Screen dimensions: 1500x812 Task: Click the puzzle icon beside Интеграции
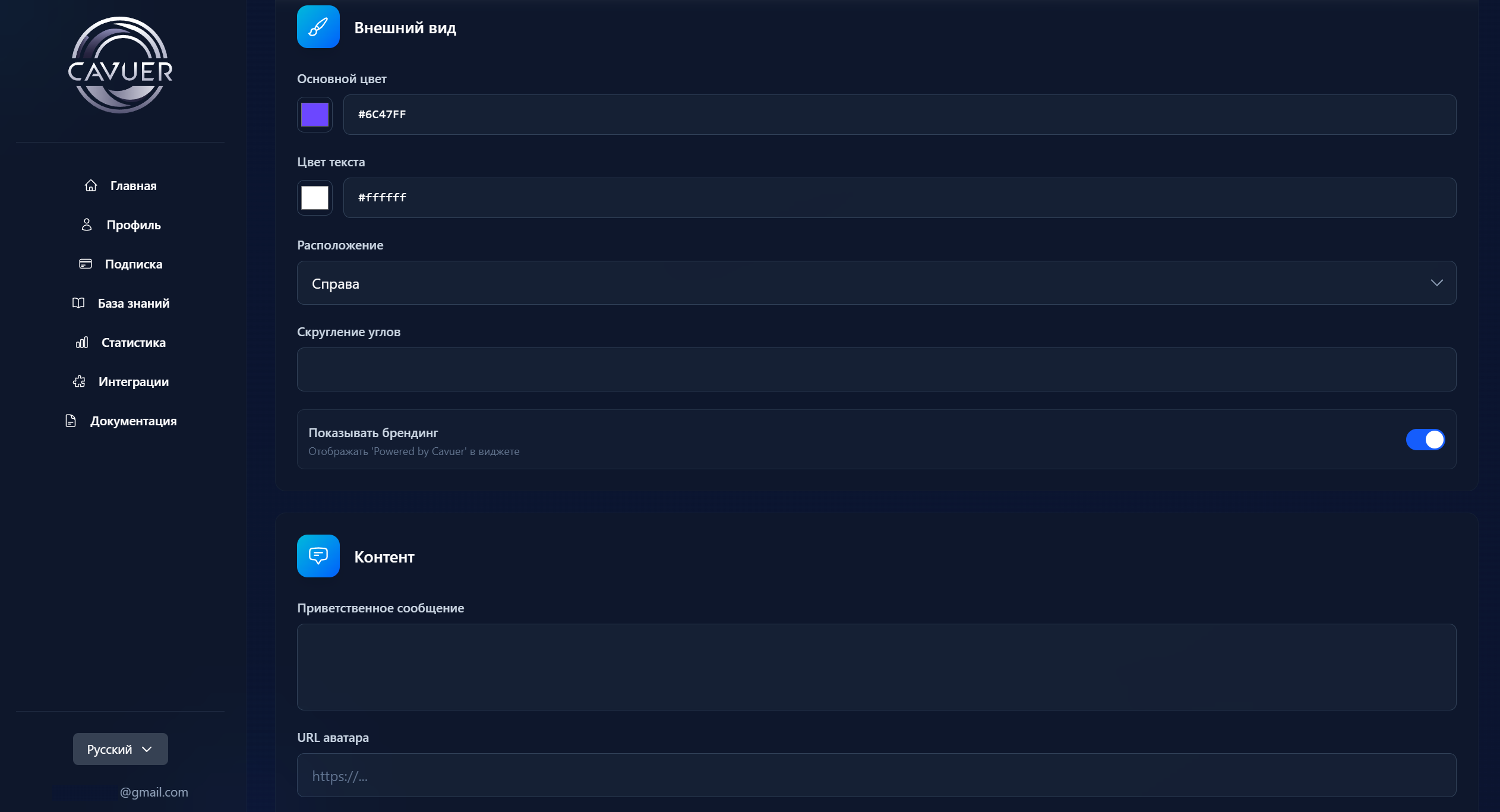pyautogui.click(x=79, y=381)
